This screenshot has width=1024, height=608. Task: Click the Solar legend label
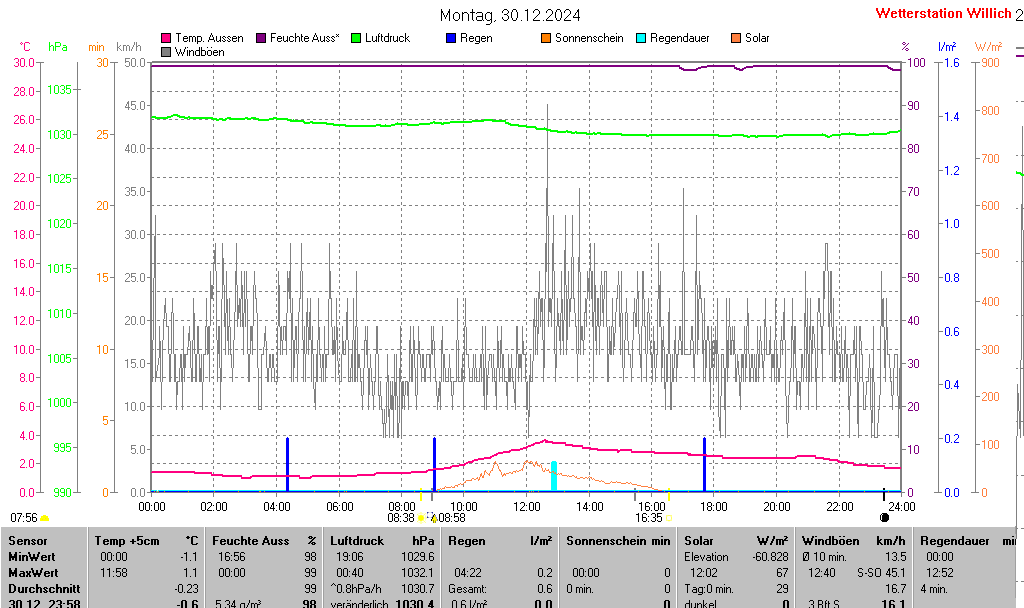click(758, 38)
